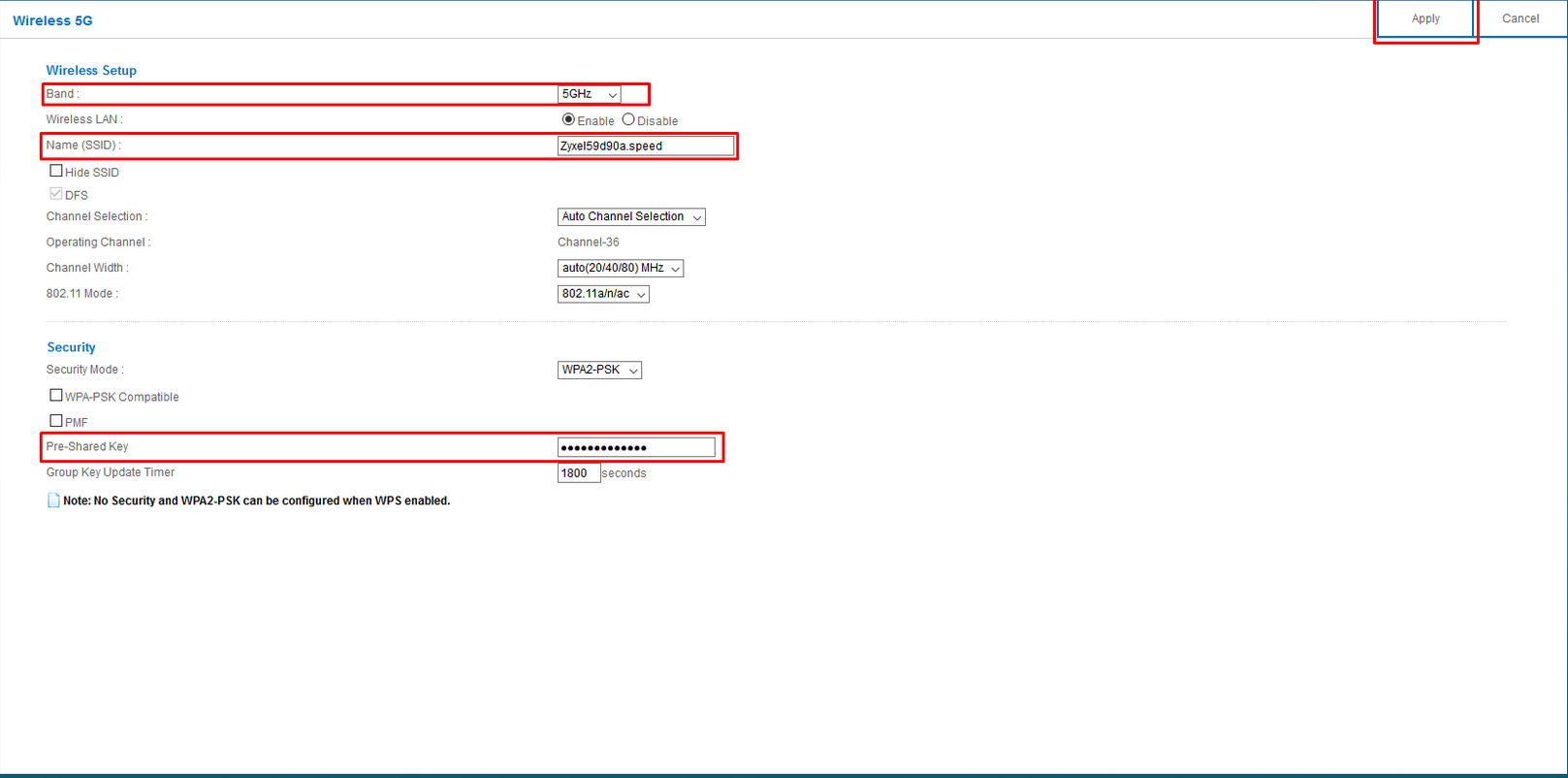The image size is (1568, 778).
Task: Select the Wireless LAN Enable option
Action: (568, 119)
